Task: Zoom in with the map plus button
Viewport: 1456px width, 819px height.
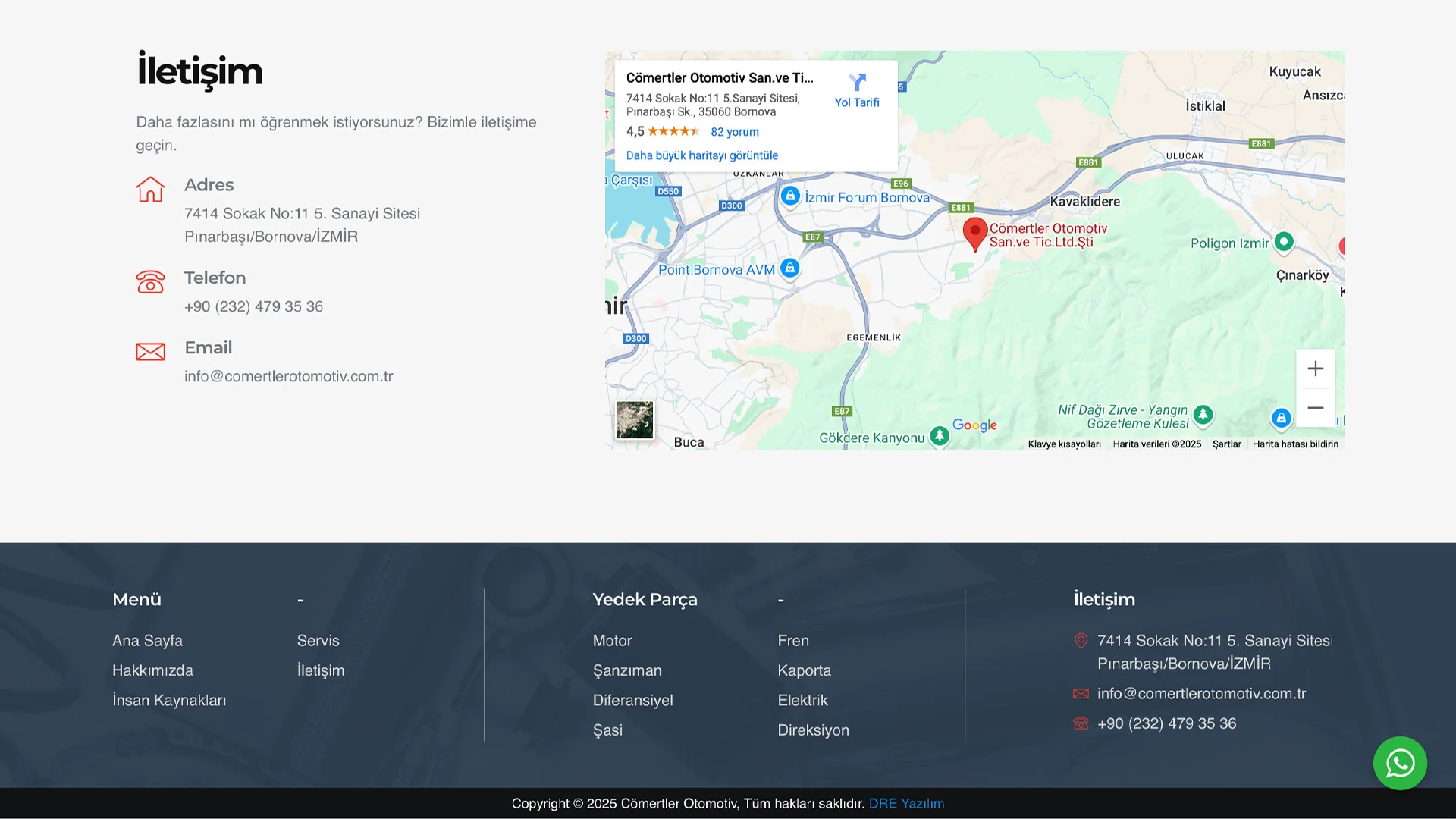Action: tap(1316, 369)
